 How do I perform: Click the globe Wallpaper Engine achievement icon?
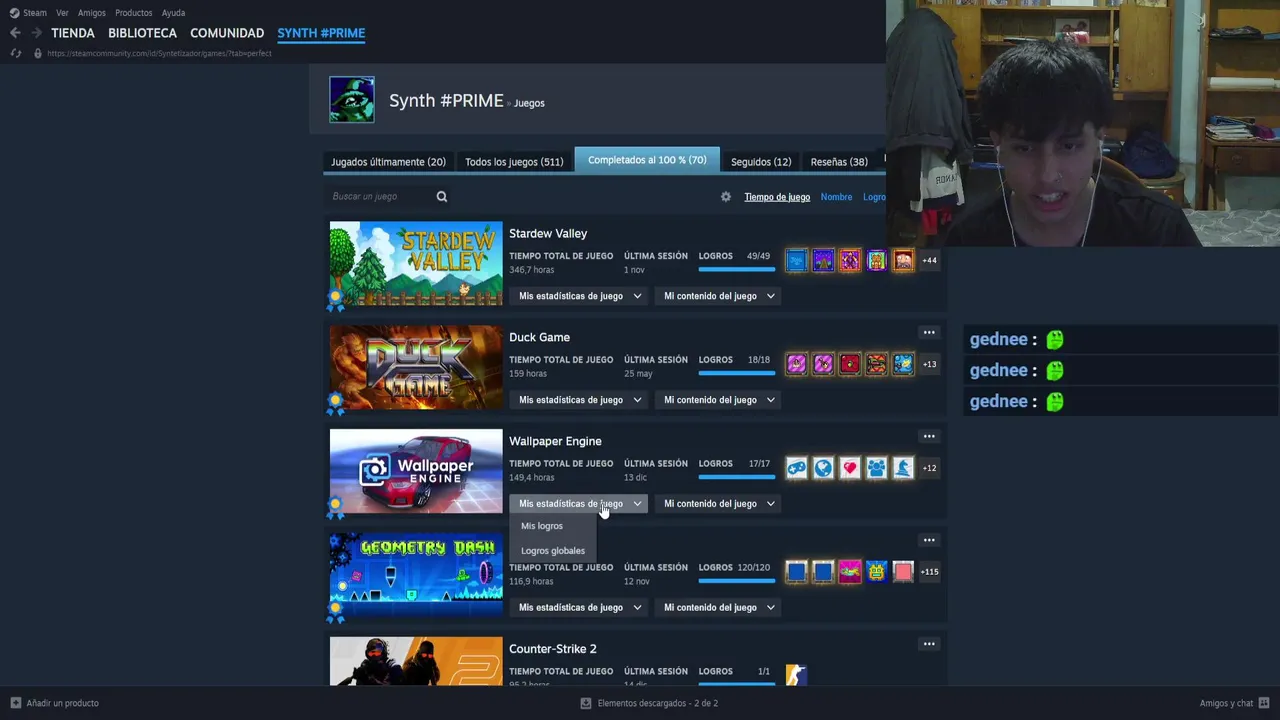pos(823,468)
